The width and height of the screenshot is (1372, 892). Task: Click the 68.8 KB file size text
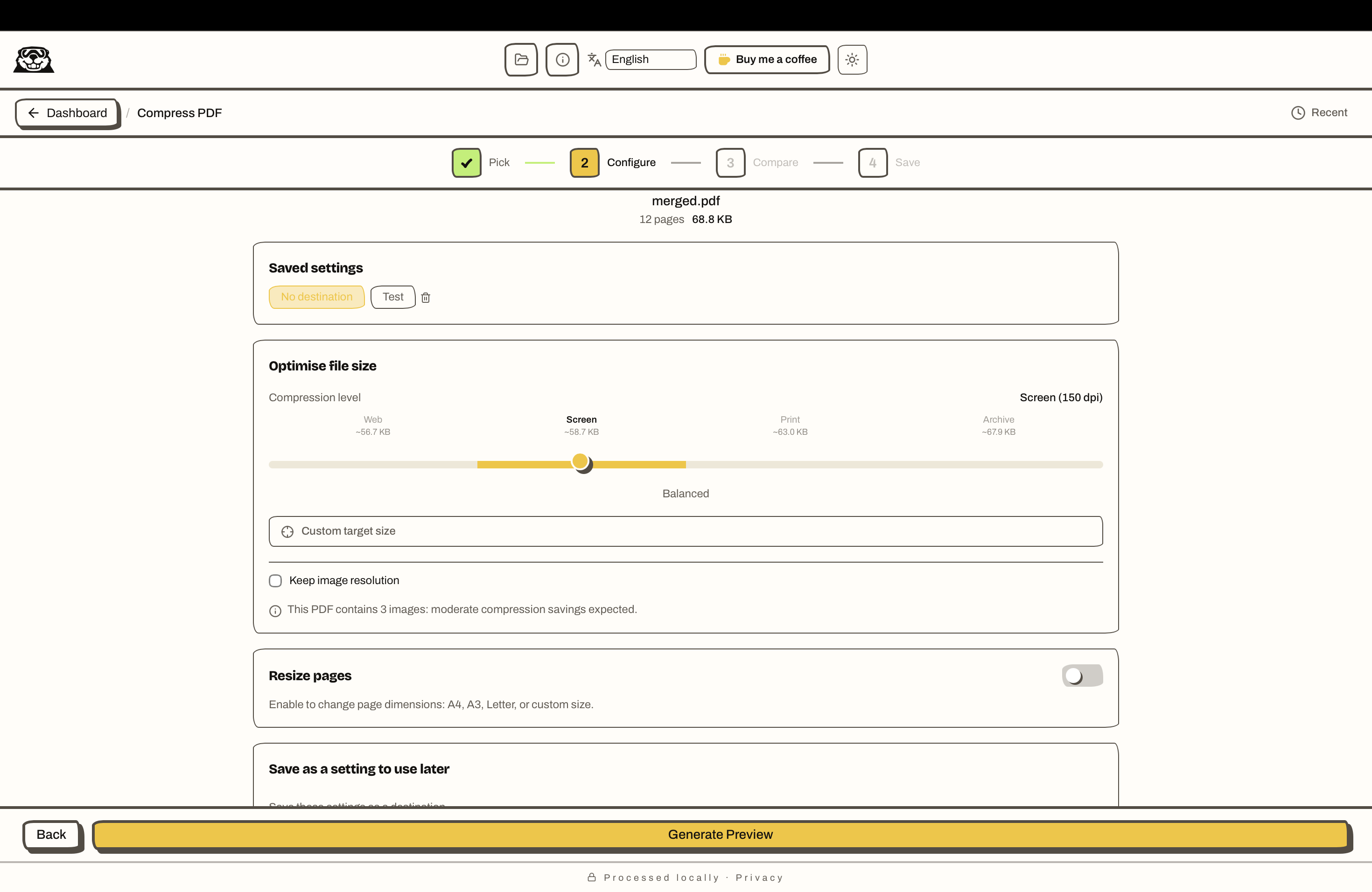pos(711,220)
